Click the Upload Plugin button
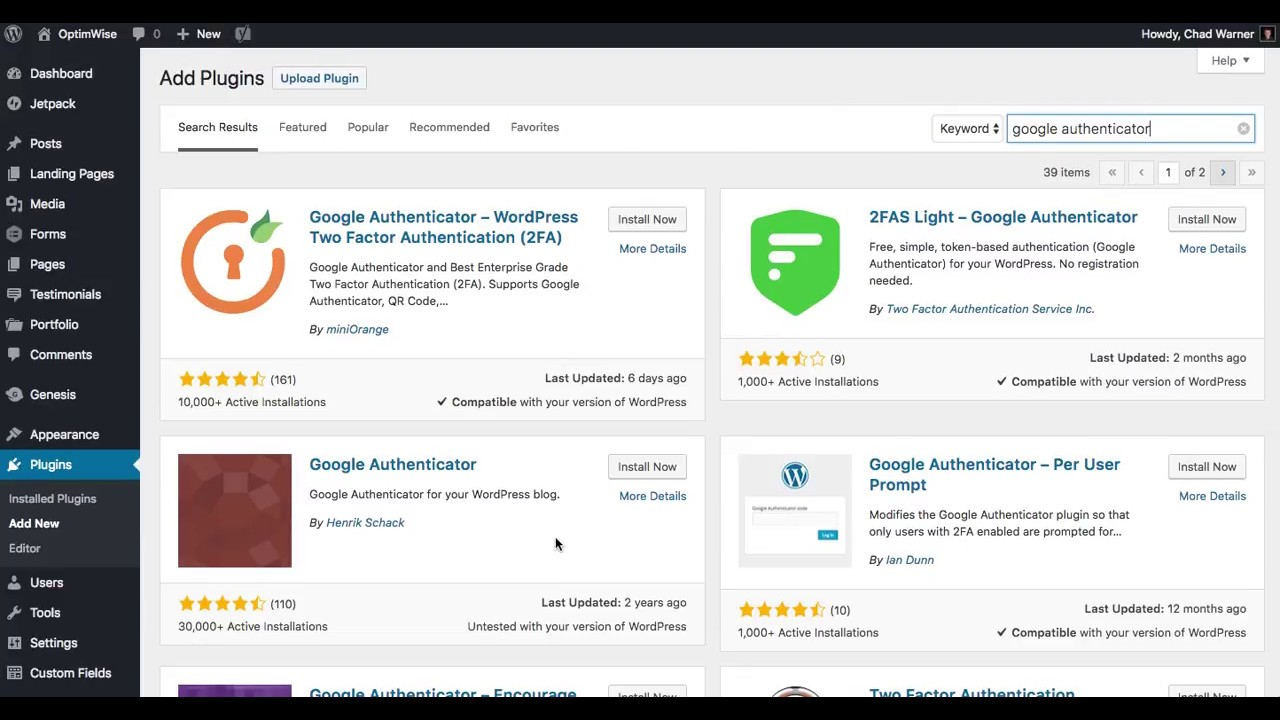1280x720 pixels. [x=319, y=78]
